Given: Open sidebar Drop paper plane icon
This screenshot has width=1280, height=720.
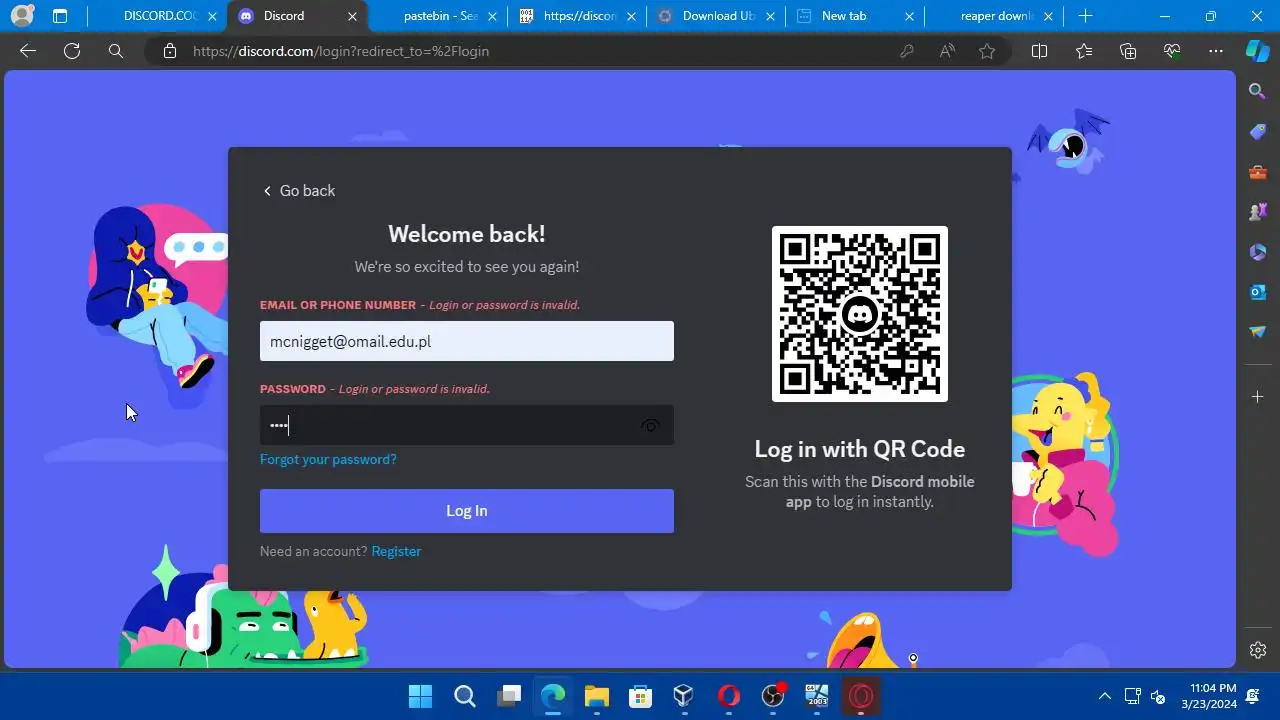Looking at the screenshot, I should (x=1258, y=332).
